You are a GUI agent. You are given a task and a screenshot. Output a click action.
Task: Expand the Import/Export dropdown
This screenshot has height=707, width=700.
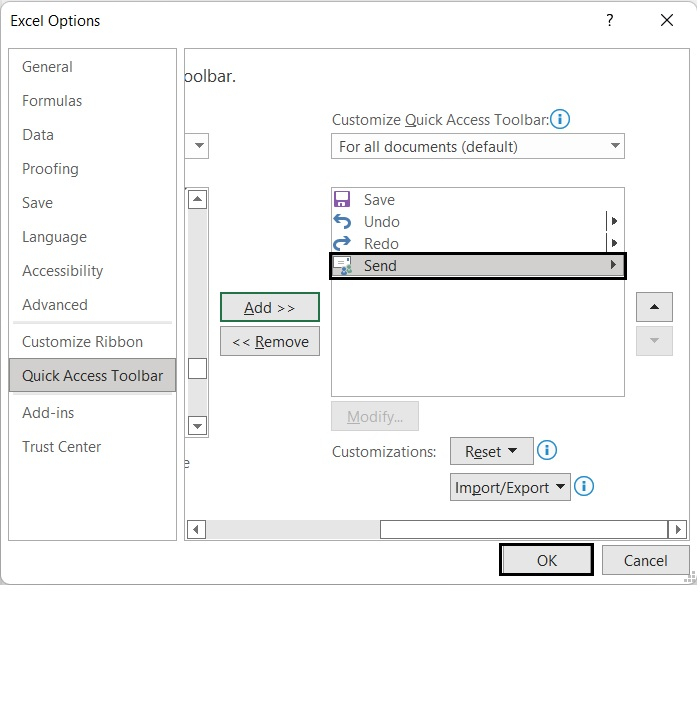point(510,488)
